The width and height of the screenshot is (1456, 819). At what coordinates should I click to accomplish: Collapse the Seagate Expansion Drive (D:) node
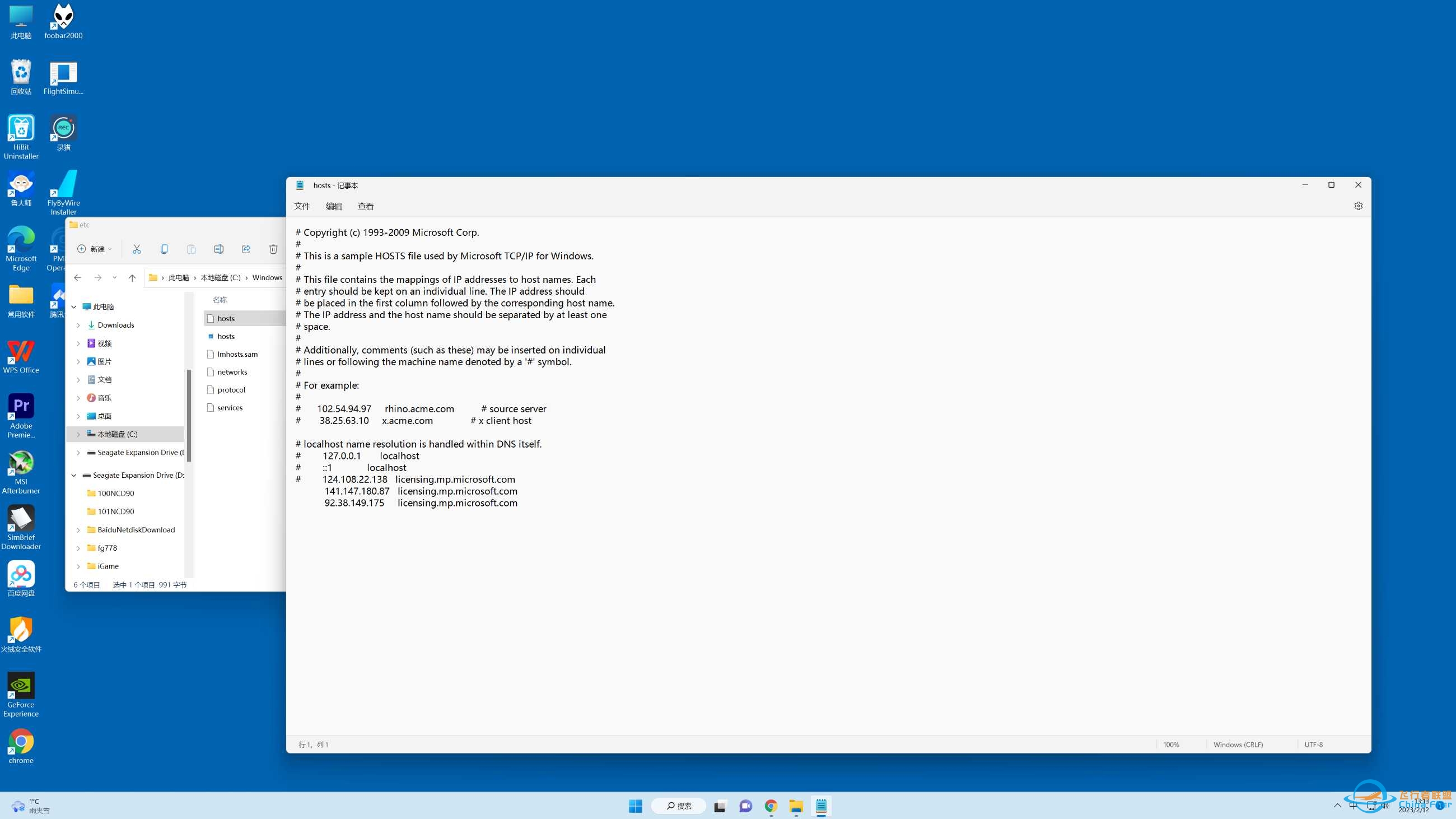73,475
